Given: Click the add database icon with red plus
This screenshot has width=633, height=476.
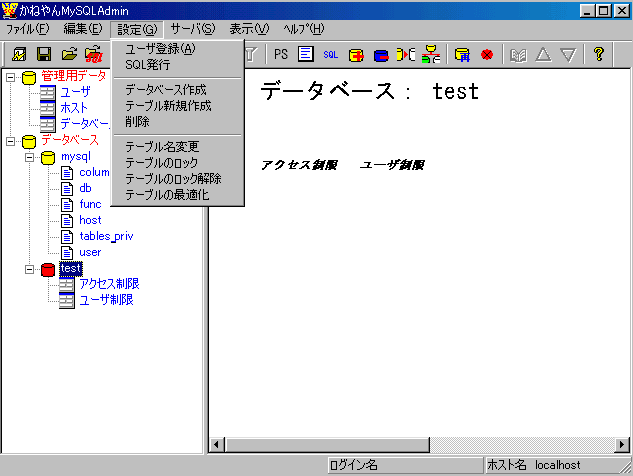Looking at the screenshot, I should pyautogui.click(x=356, y=55).
